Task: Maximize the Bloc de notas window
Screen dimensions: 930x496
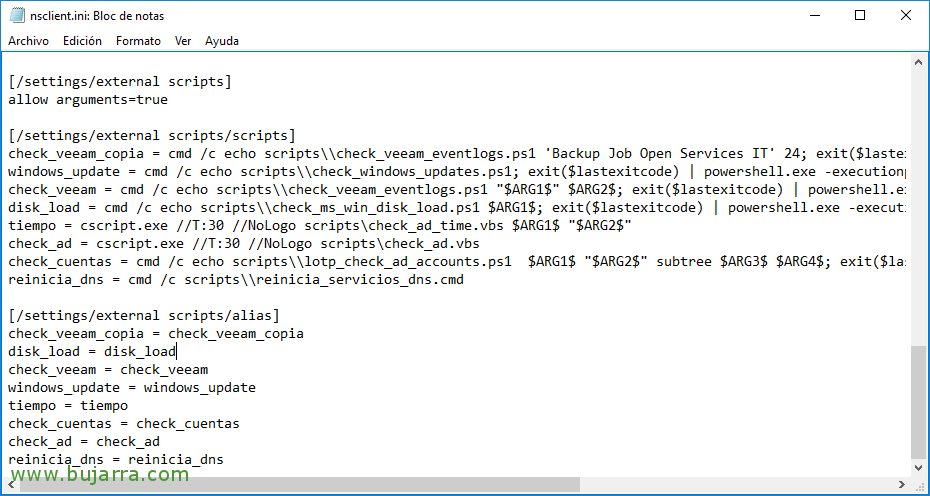Action: [859, 16]
